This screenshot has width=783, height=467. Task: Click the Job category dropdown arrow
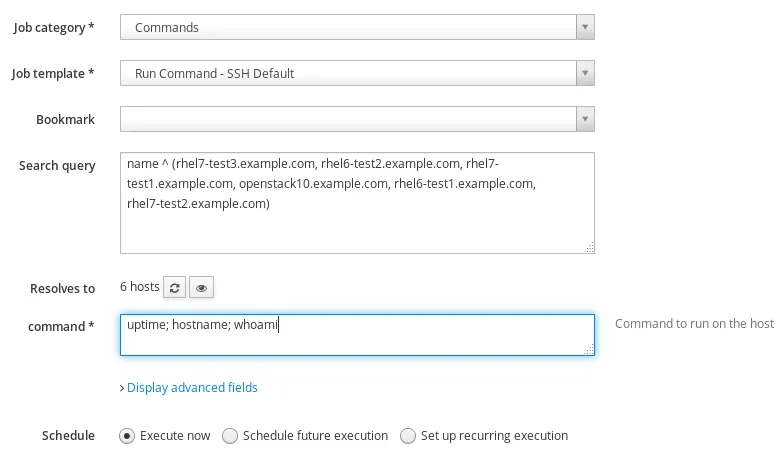coord(585,27)
